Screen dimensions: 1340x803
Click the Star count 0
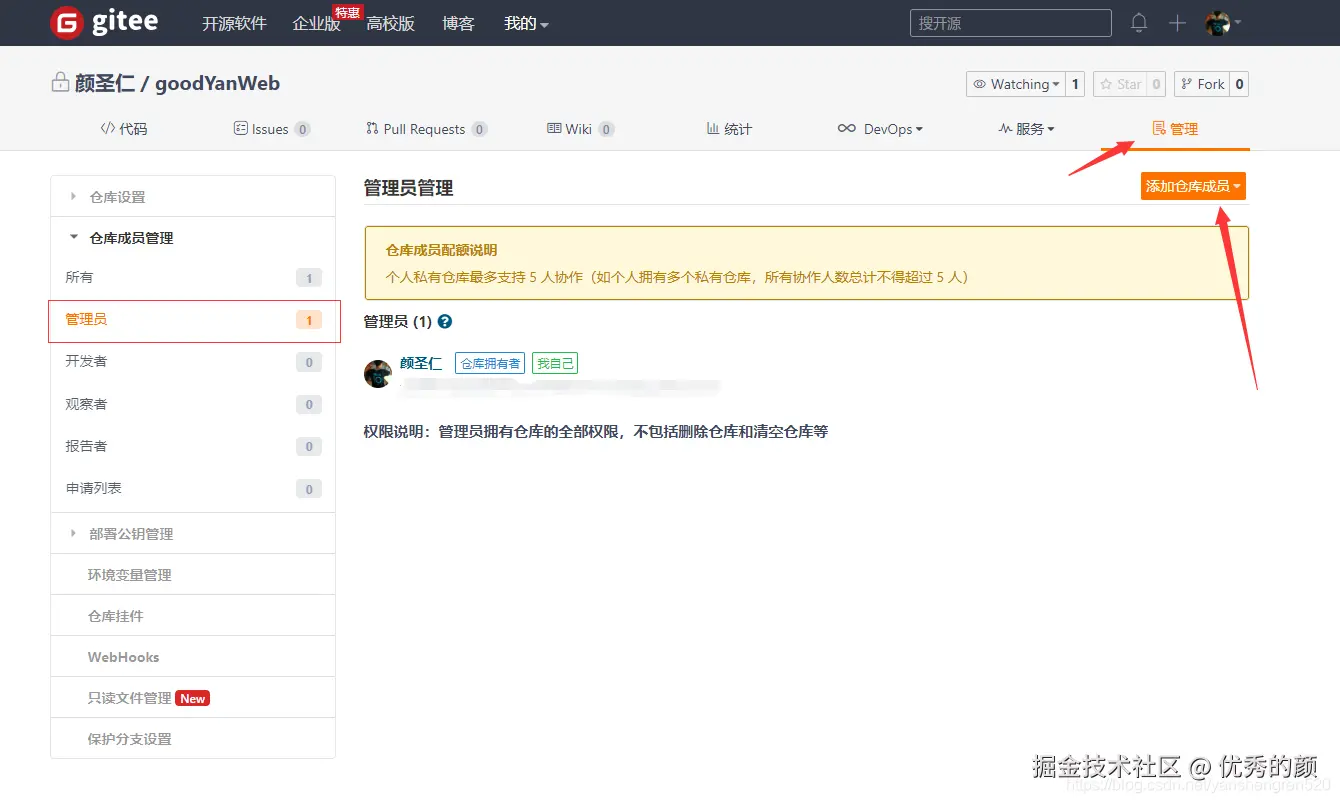pyautogui.click(x=1156, y=84)
